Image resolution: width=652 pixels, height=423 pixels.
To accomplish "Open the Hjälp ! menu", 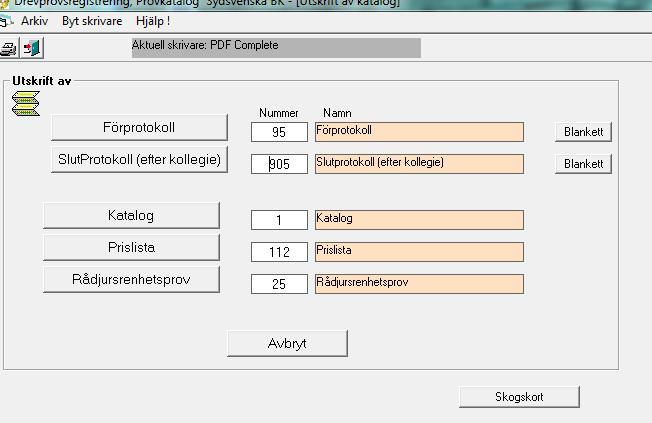I will click(153, 21).
